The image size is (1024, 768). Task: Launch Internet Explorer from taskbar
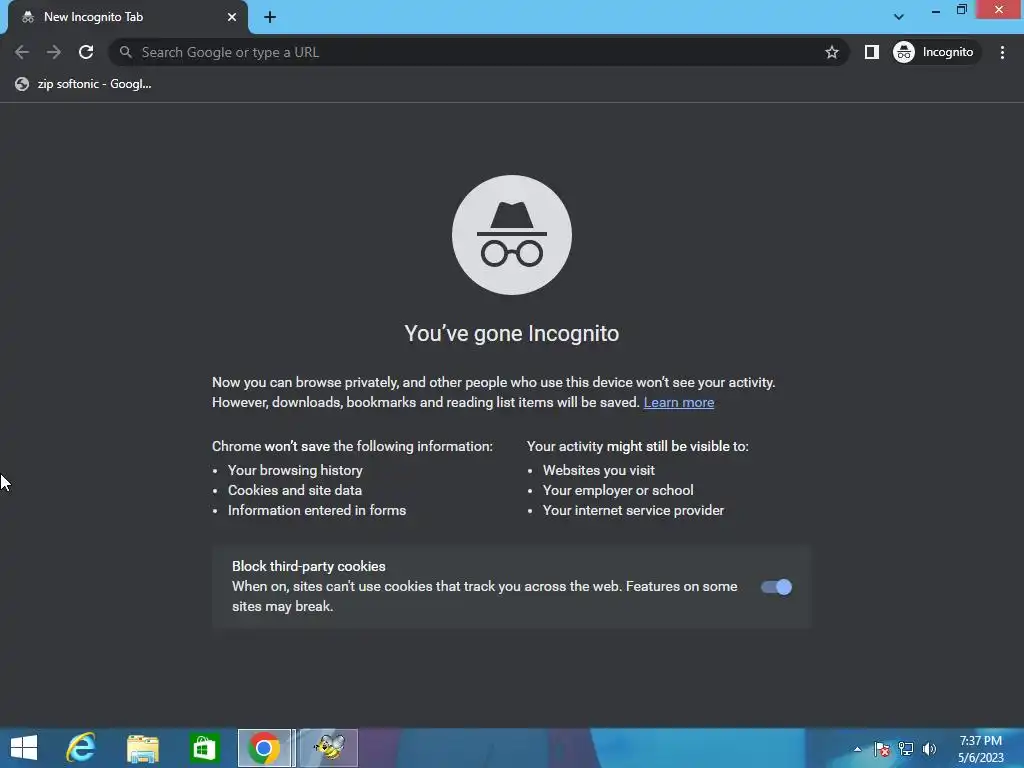pyautogui.click(x=82, y=748)
